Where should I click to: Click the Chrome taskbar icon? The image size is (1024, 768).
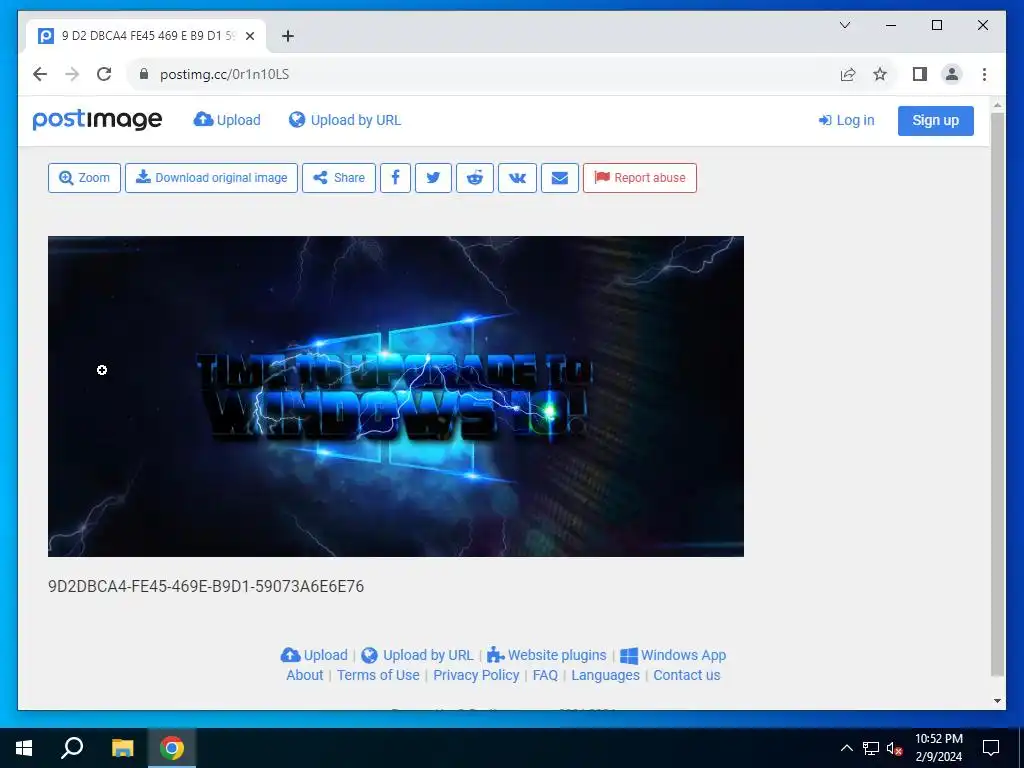click(172, 748)
